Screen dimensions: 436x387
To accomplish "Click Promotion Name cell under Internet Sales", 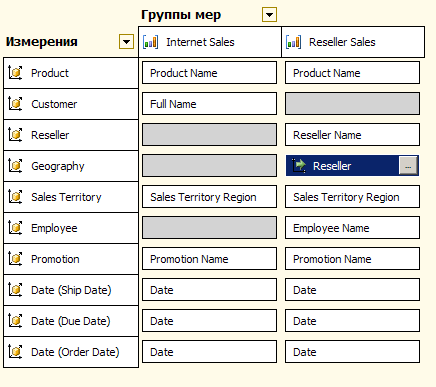I will 209,259.
